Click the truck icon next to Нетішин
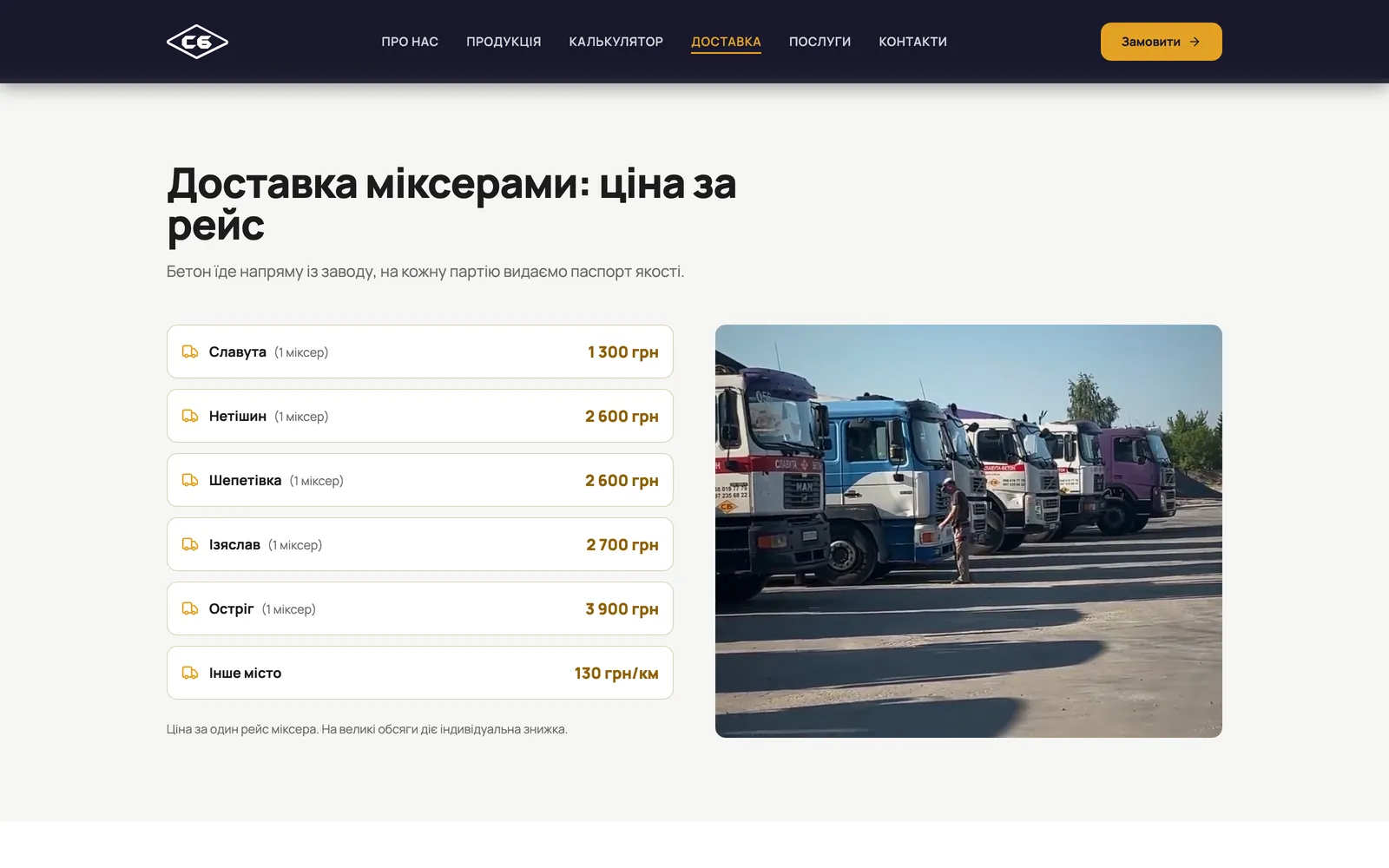This screenshot has height=868, width=1389. tap(190, 416)
